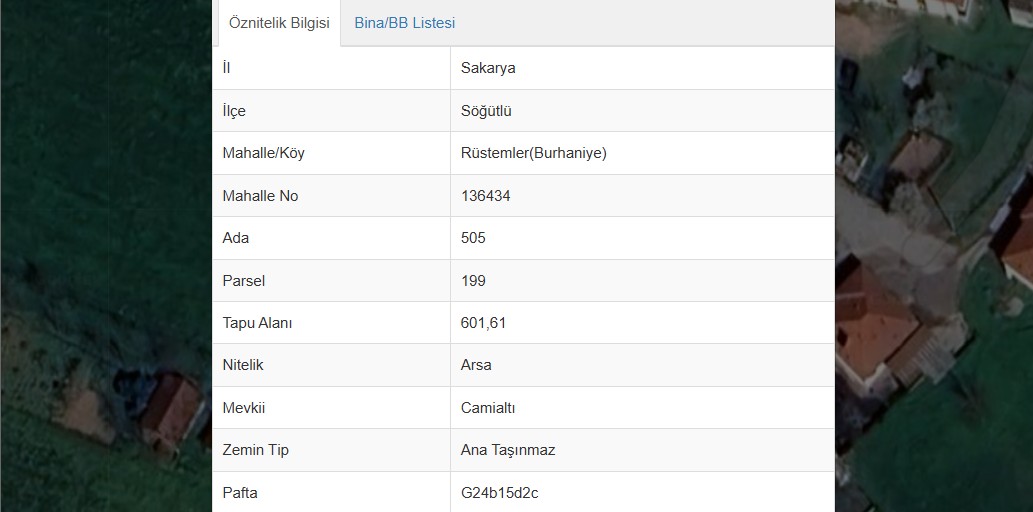
Task: Click the İlçe row label
Action: tap(234, 111)
